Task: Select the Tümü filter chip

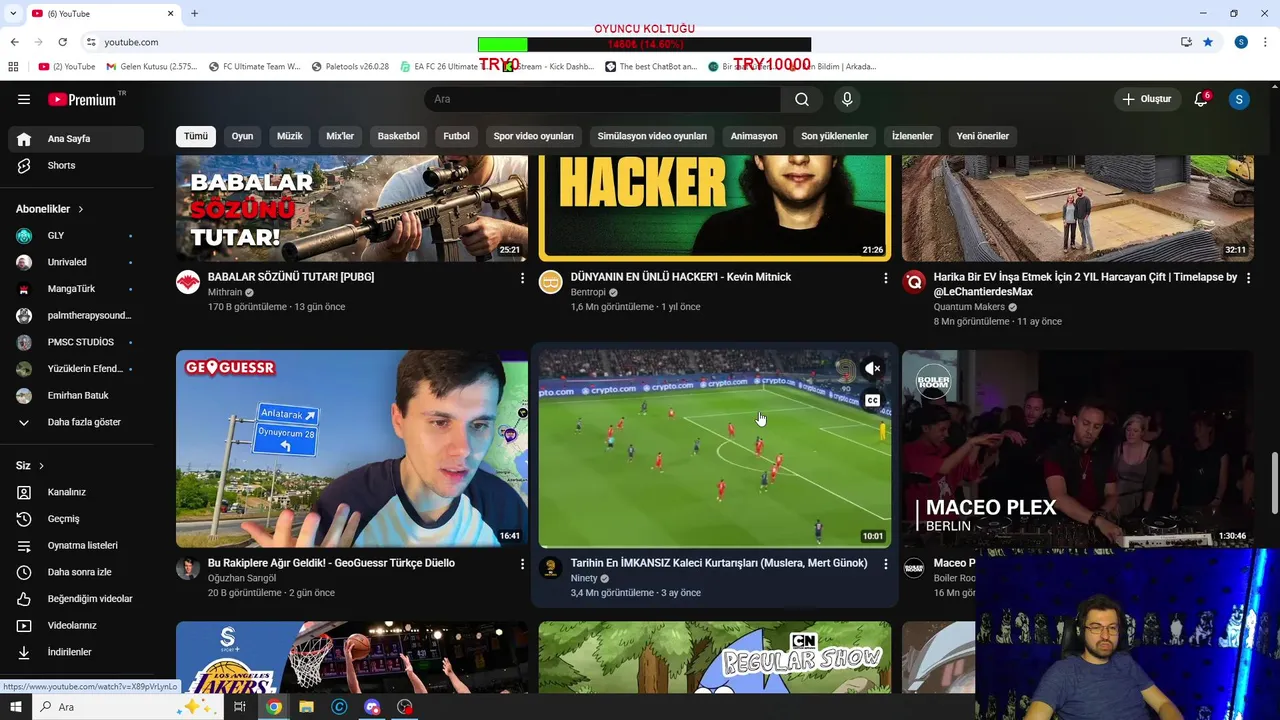Action: click(196, 136)
